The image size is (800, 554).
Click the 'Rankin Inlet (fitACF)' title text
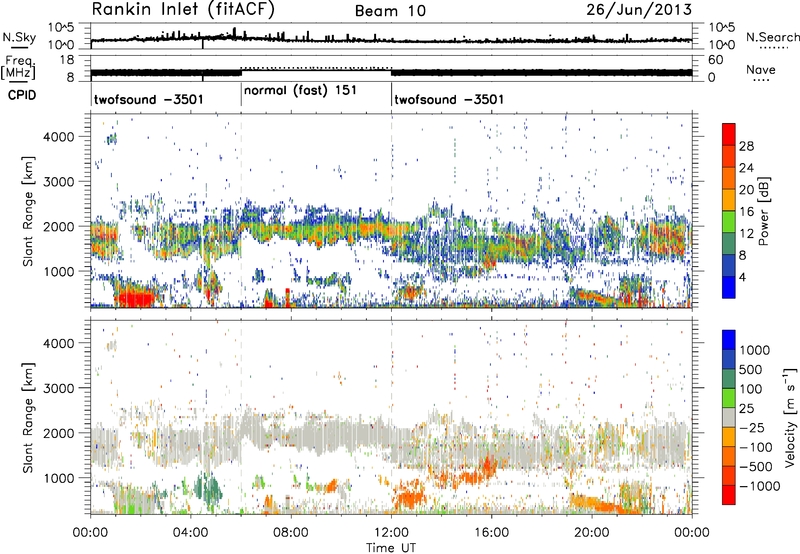pos(183,10)
